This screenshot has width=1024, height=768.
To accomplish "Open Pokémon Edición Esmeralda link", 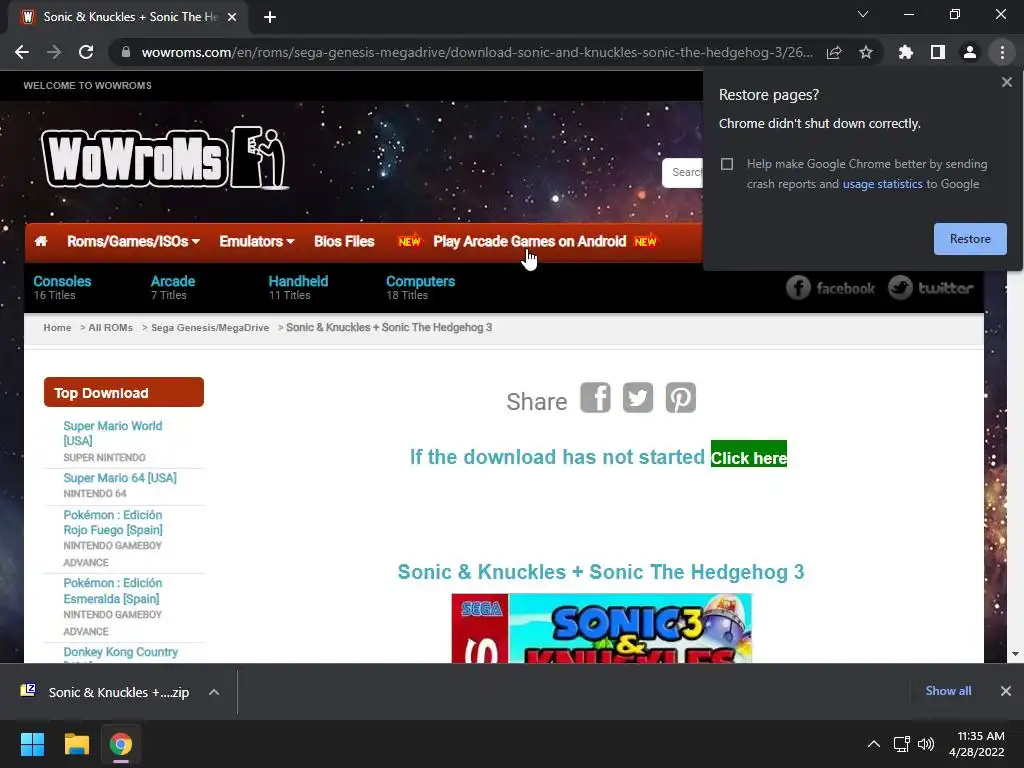I will coord(112,590).
